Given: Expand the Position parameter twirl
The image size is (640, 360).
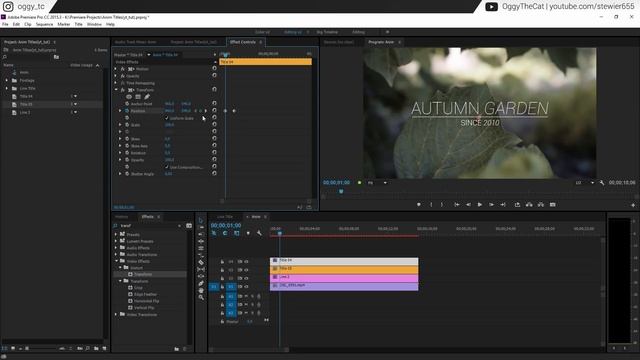Looking at the screenshot, I should [x=120, y=111].
